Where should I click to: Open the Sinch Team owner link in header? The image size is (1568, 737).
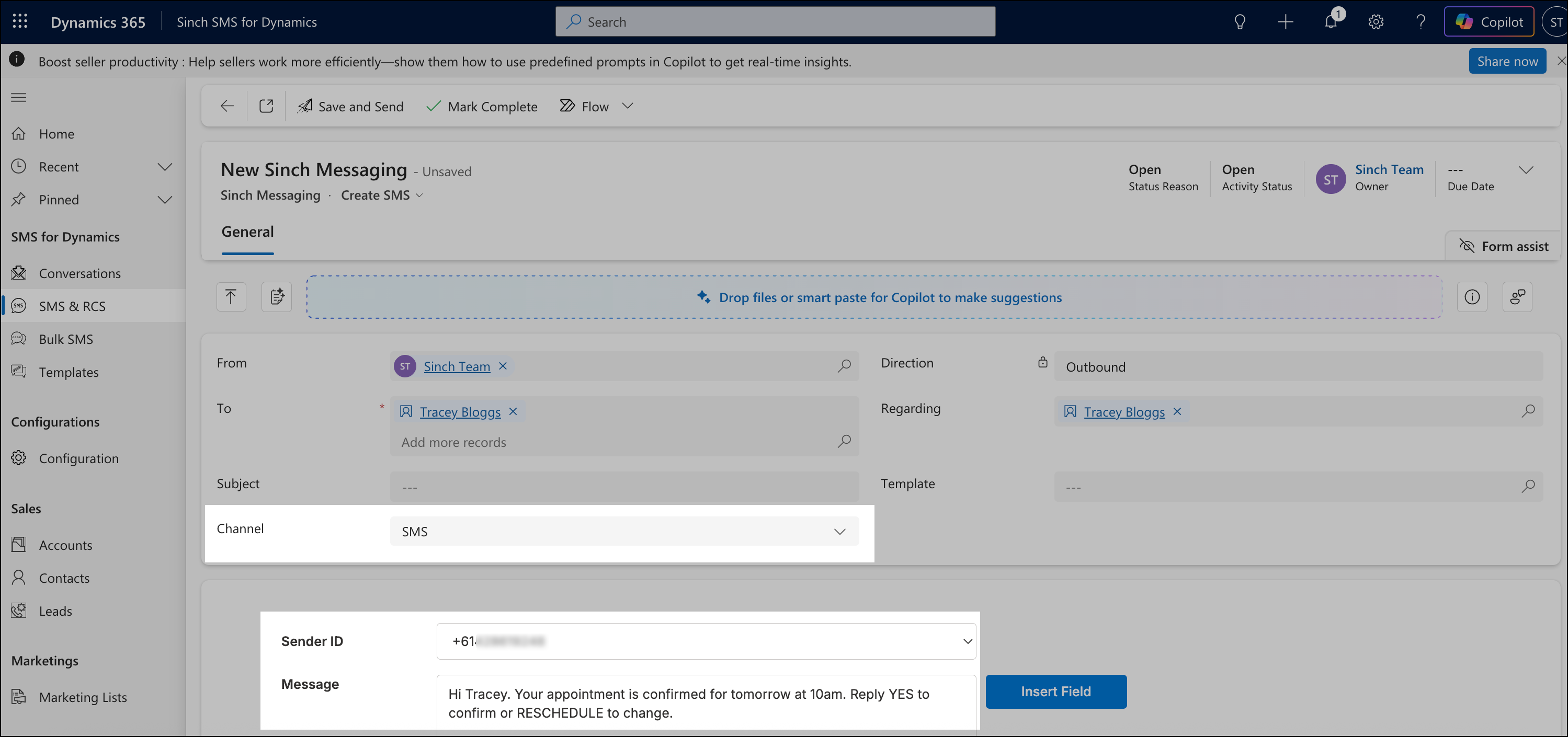tap(1389, 170)
